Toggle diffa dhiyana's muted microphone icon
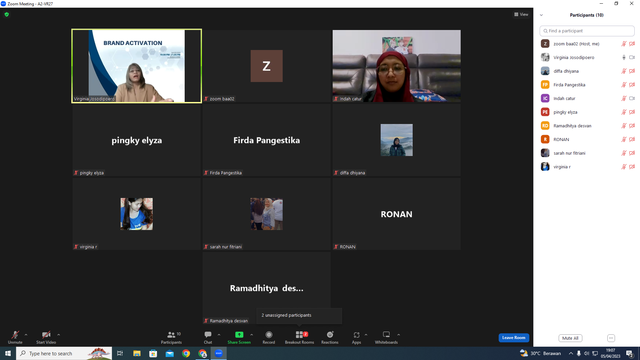 [x=624, y=71]
